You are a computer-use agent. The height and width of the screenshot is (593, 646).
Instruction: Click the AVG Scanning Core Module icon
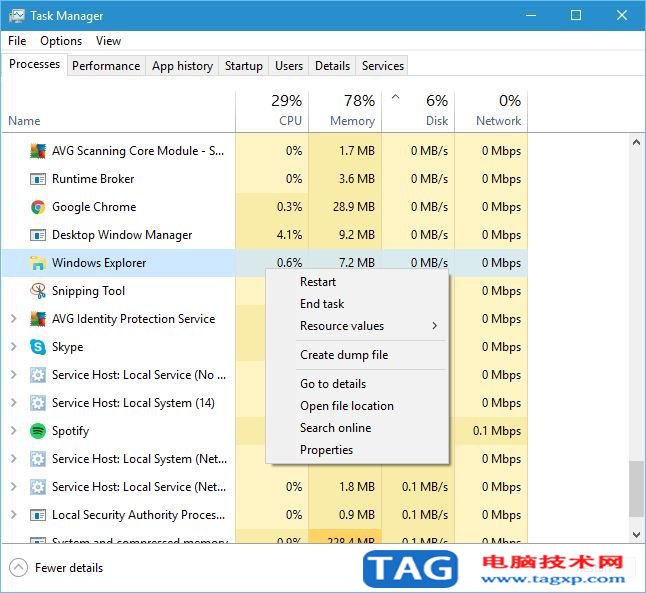pos(38,151)
